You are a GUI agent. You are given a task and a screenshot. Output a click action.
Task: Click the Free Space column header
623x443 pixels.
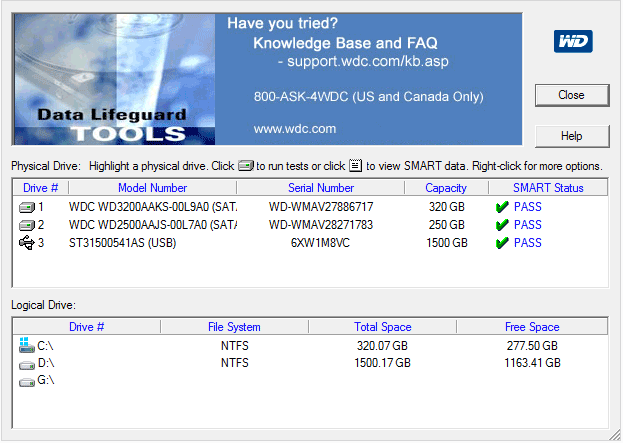click(x=531, y=327)
